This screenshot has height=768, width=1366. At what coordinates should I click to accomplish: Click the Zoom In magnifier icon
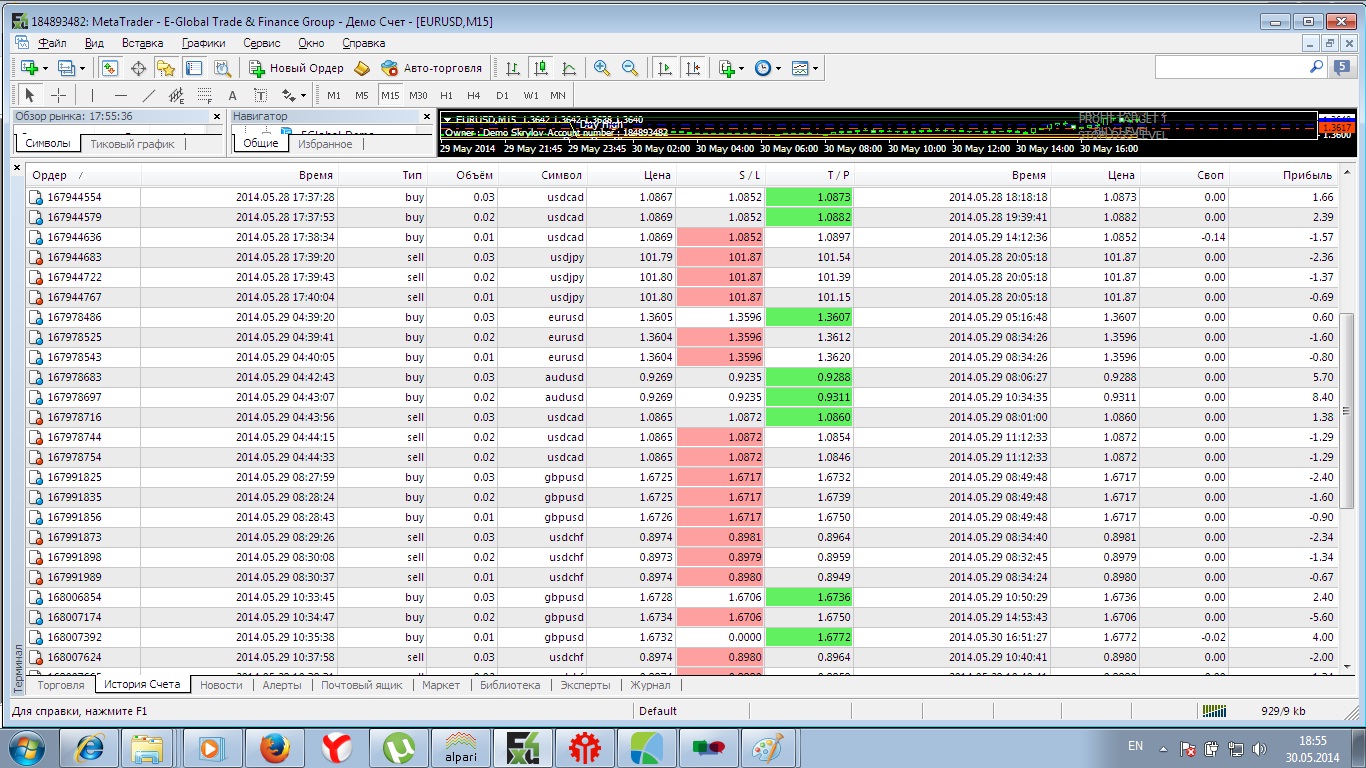(x=602, y=68)
